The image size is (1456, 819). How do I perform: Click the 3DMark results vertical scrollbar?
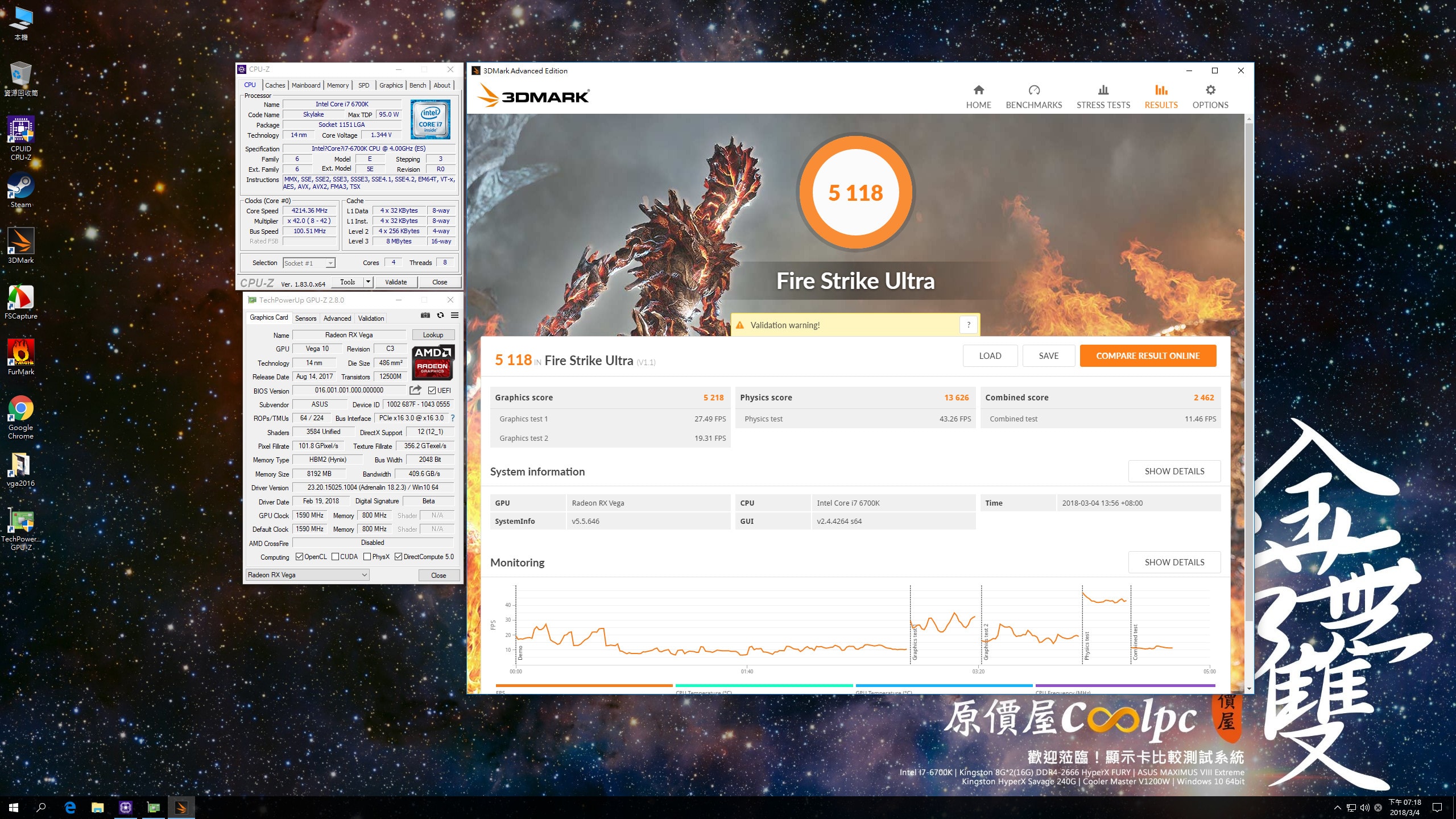pos(1249,373)
